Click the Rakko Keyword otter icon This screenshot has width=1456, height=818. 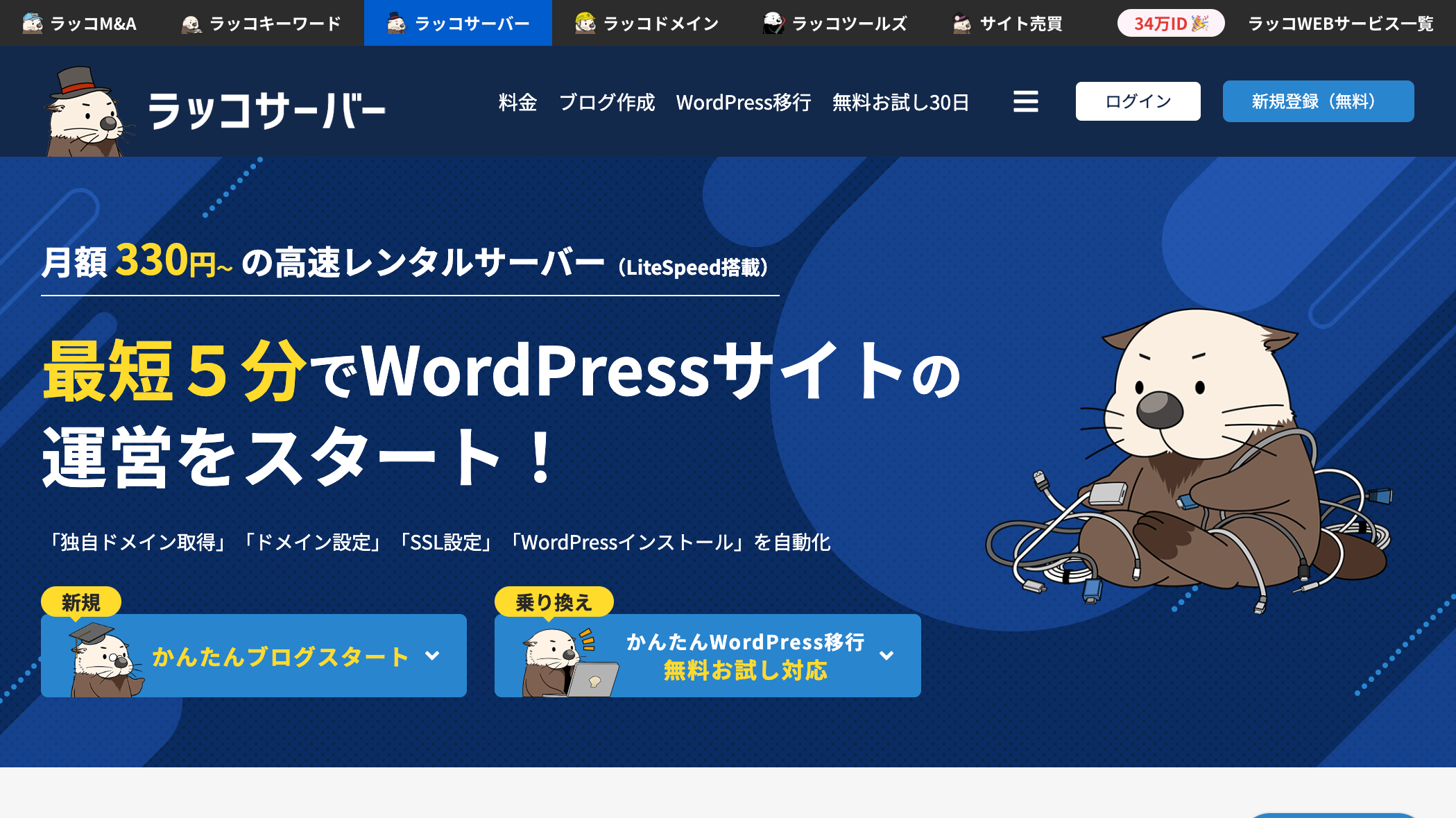[x=191, y=24]
